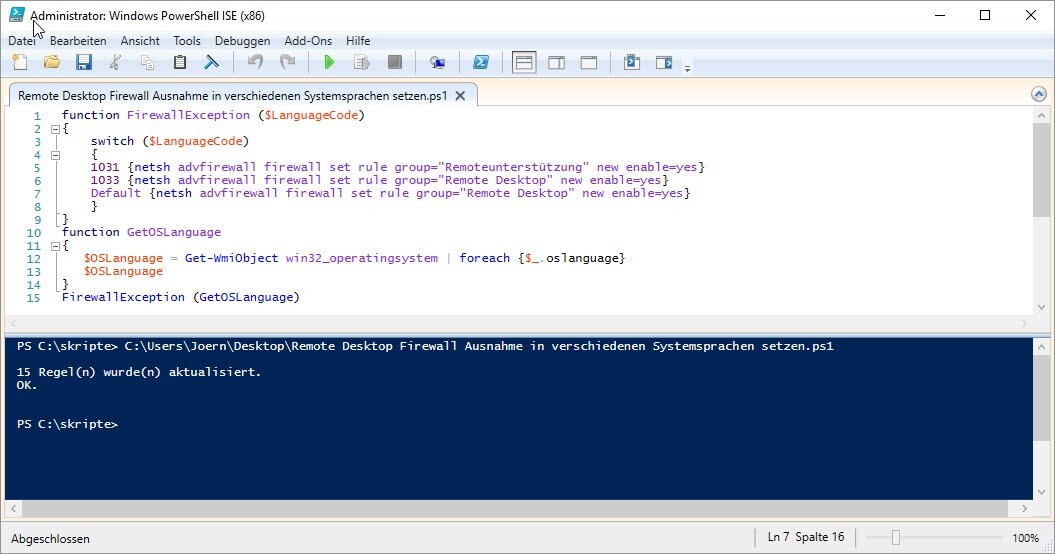Close the Remote Desktop Firewall script tab

[x=460, y=96]
